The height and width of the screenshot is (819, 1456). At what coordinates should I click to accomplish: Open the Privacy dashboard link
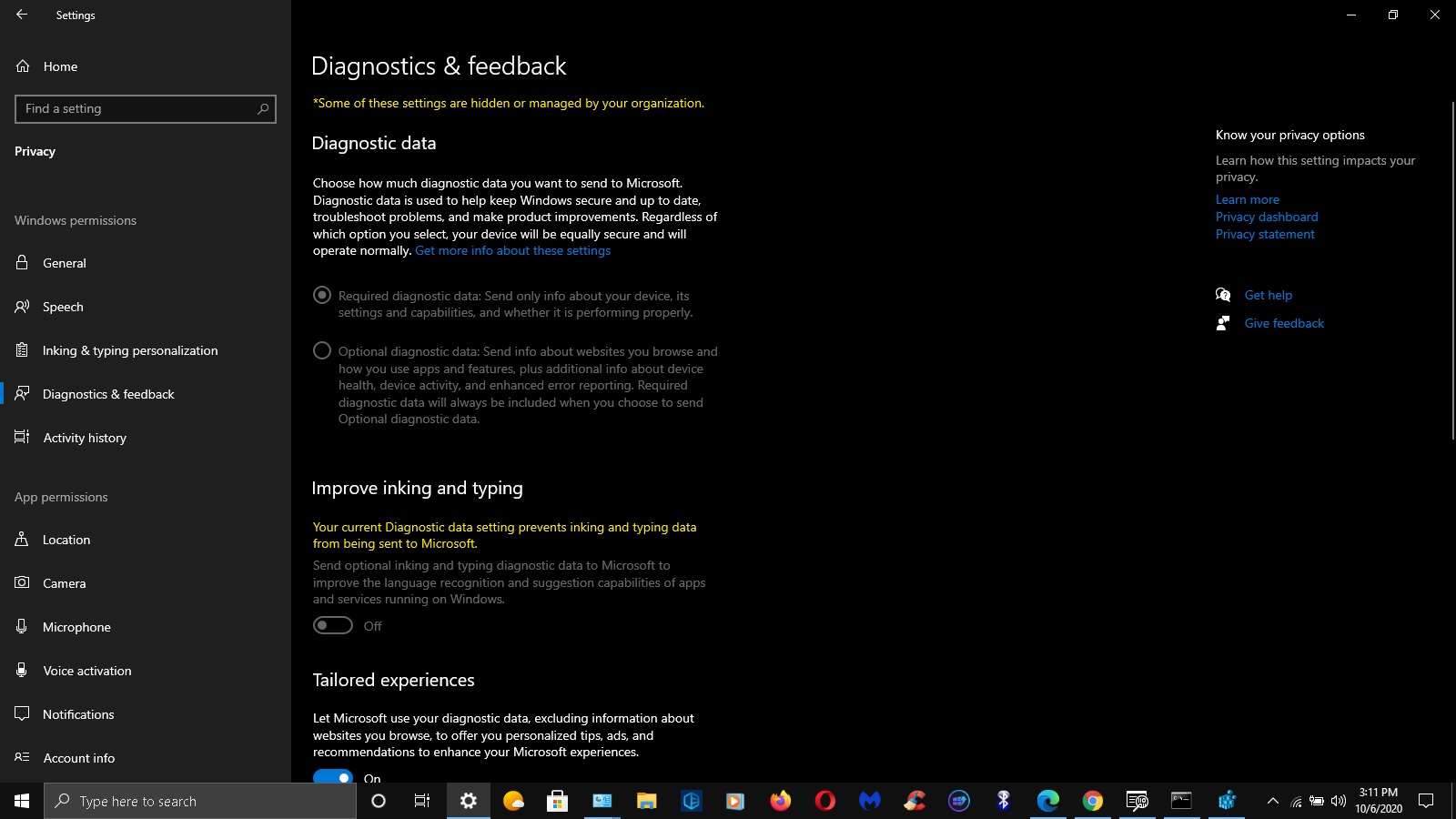[x=1267, y=217]
